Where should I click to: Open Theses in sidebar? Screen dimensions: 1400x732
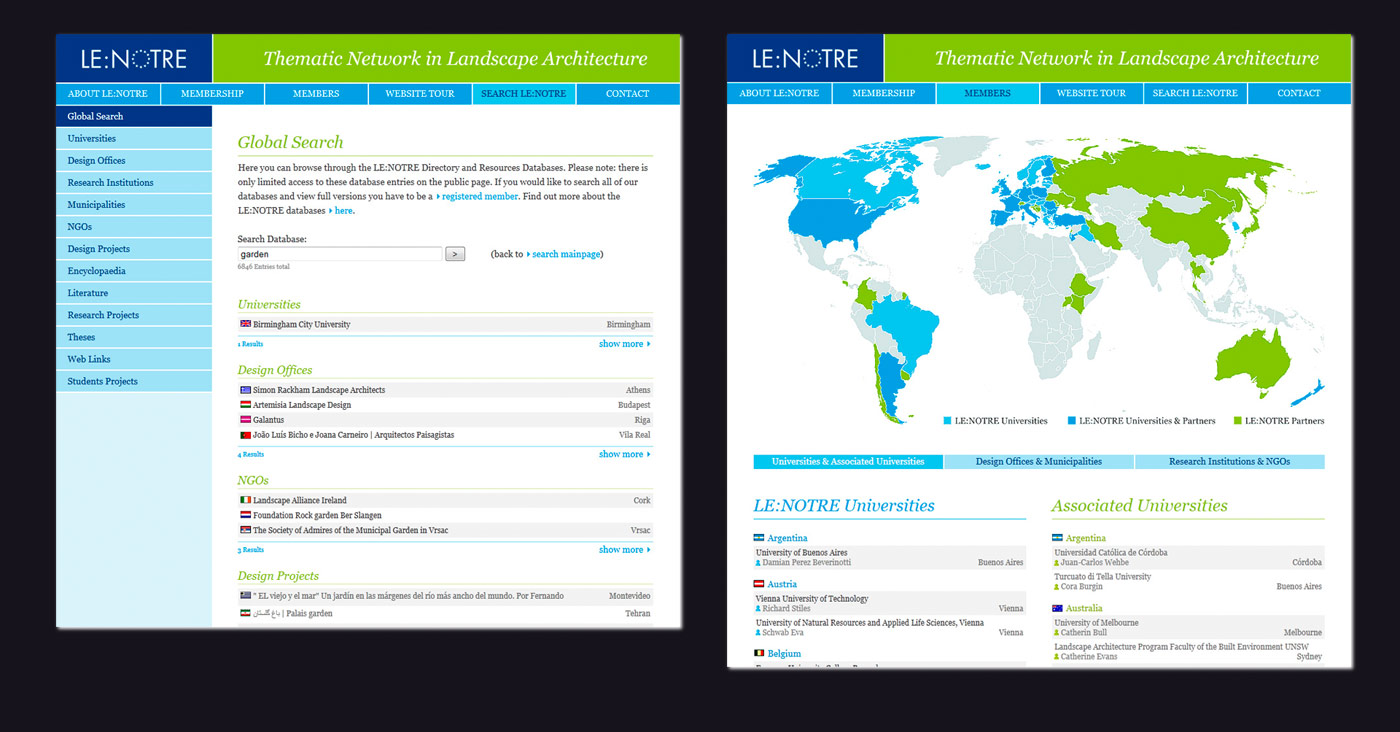[134, 337]
